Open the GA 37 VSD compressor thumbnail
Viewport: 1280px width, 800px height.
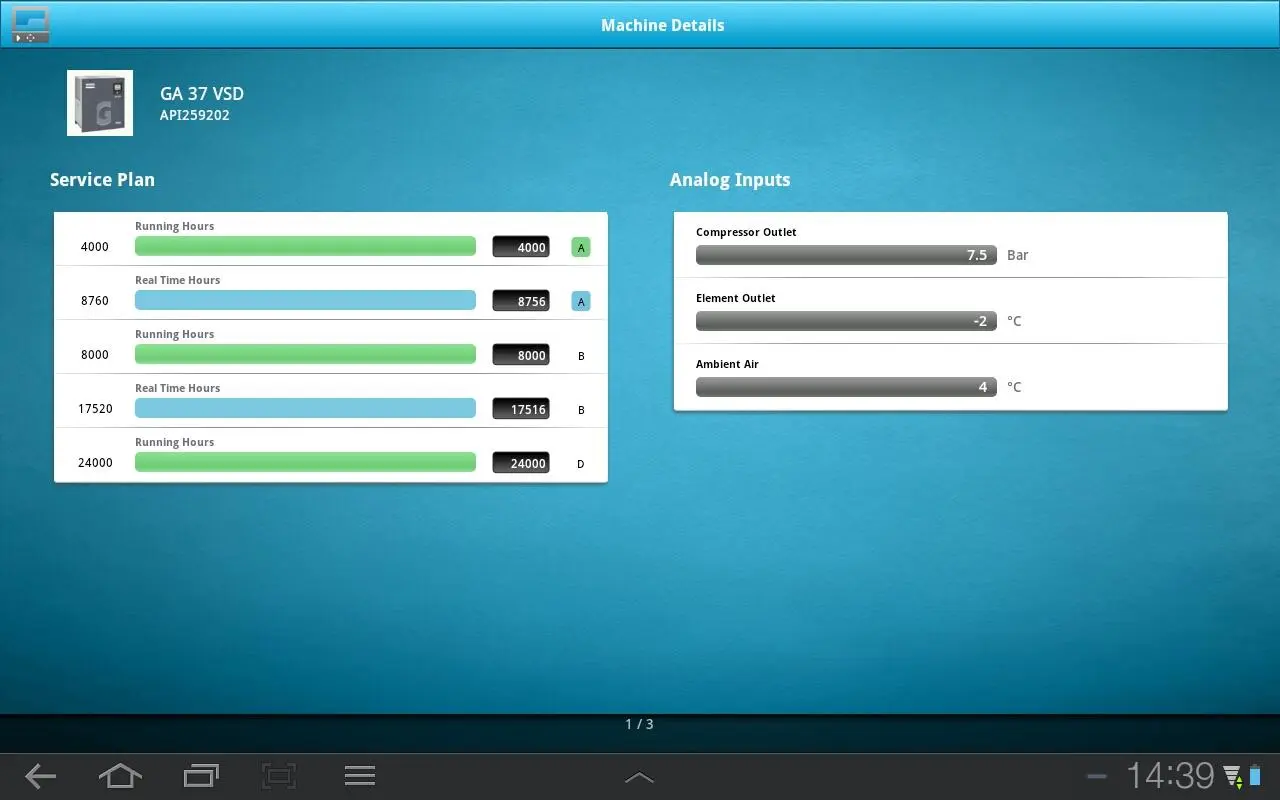click(x=100, y=103)
